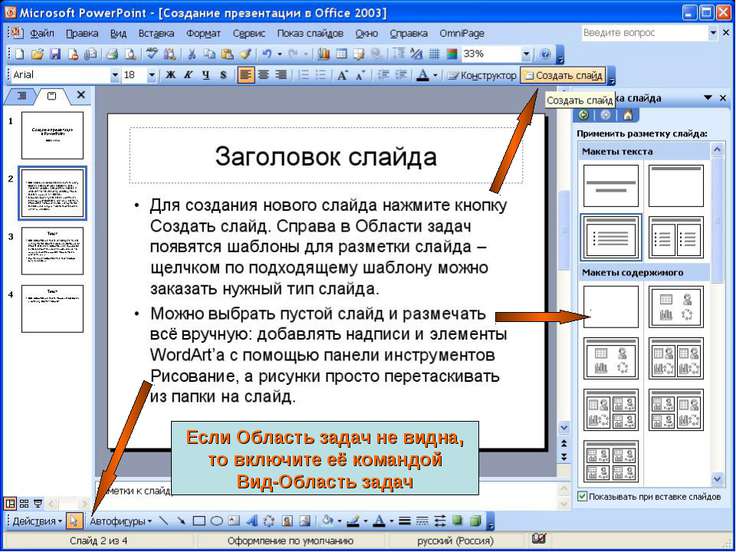This screenshot has height=552, width=736.
Task: Select the Line tool in the drawing toolbar
Action: pyautogui.click(x=163, y=521)
